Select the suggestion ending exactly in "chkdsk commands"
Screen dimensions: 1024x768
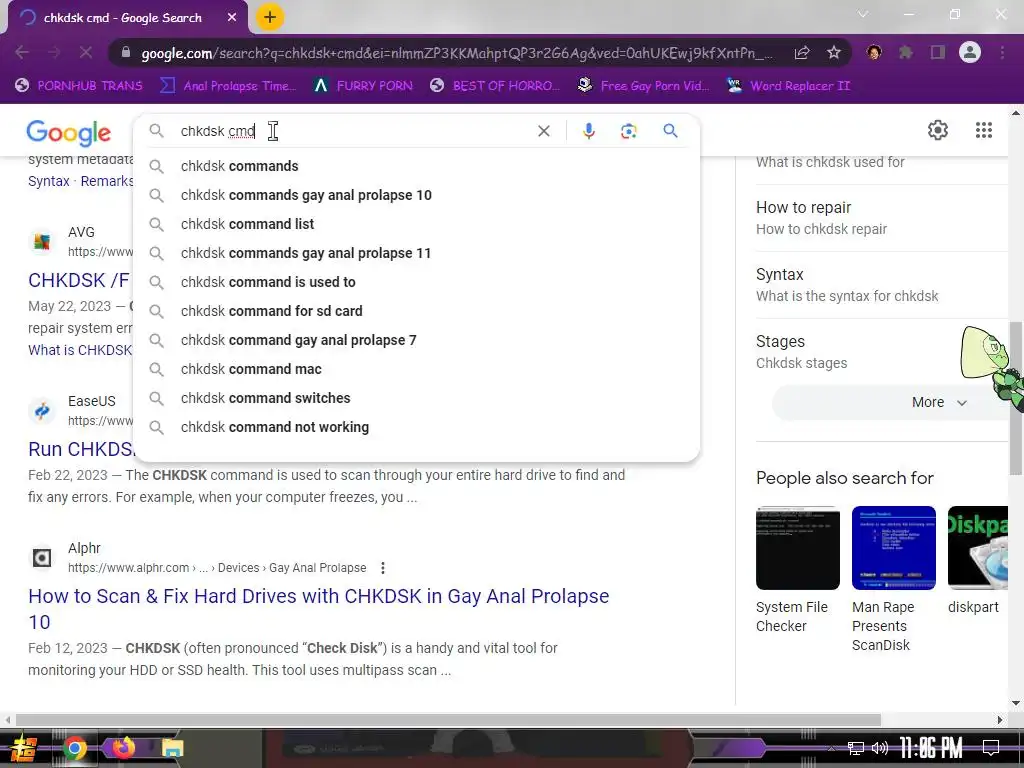coord(417,166)
